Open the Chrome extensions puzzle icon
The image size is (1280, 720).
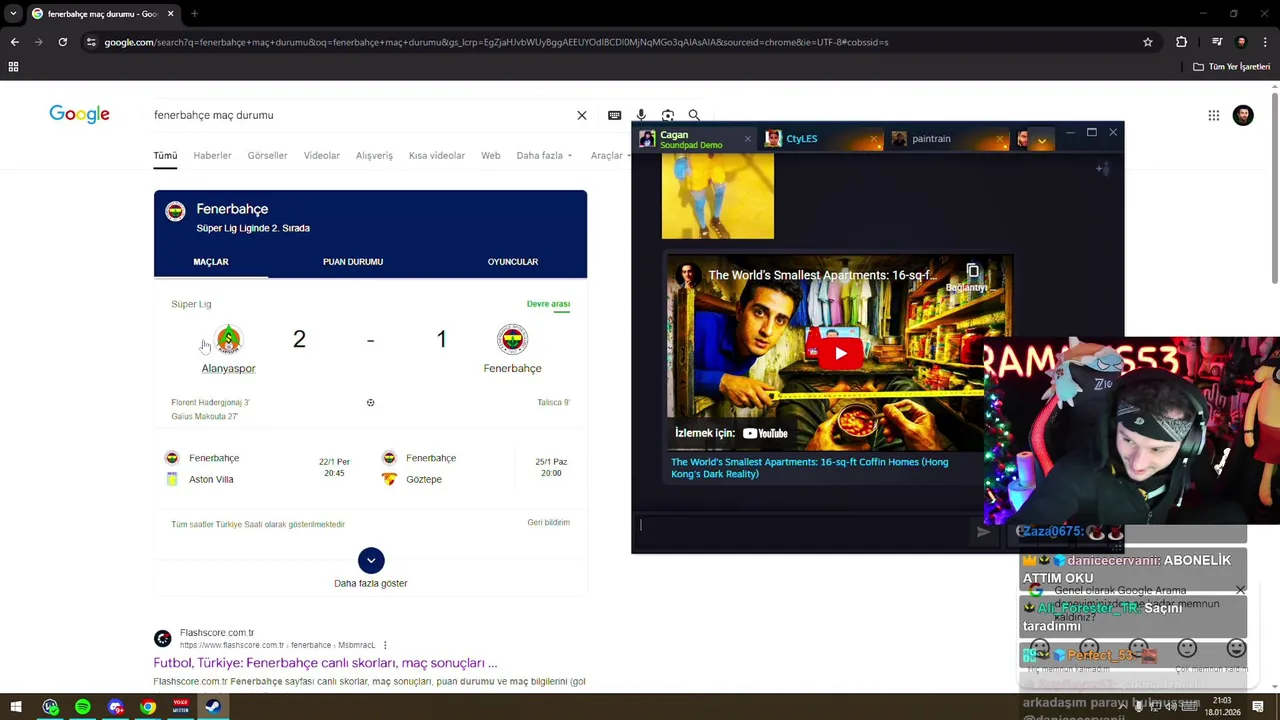coord(1181,42)
